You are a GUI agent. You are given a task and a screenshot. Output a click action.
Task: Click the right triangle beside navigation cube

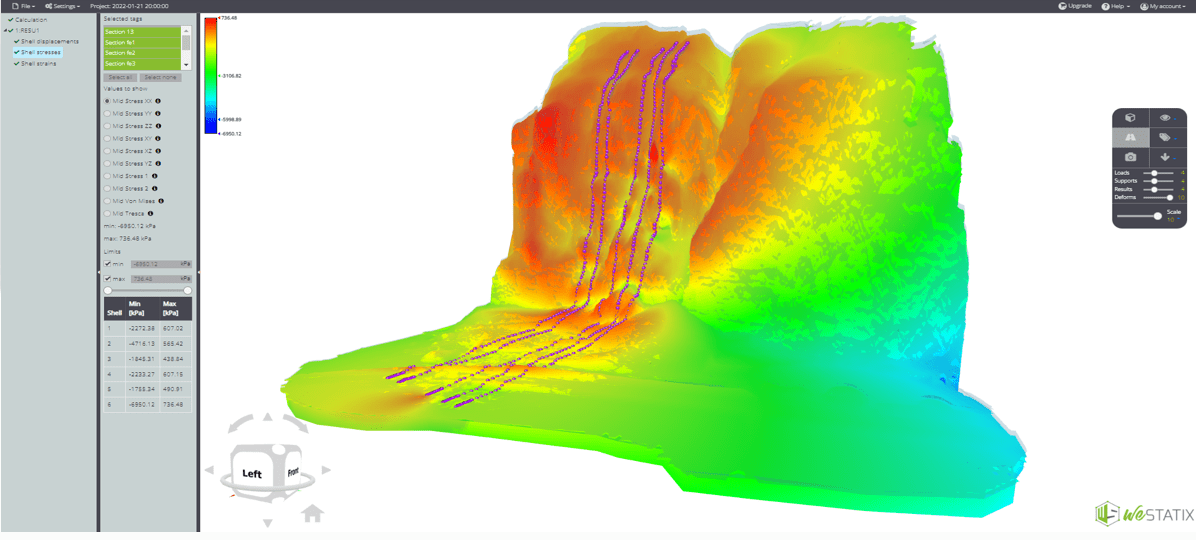(x=326, y=471)
